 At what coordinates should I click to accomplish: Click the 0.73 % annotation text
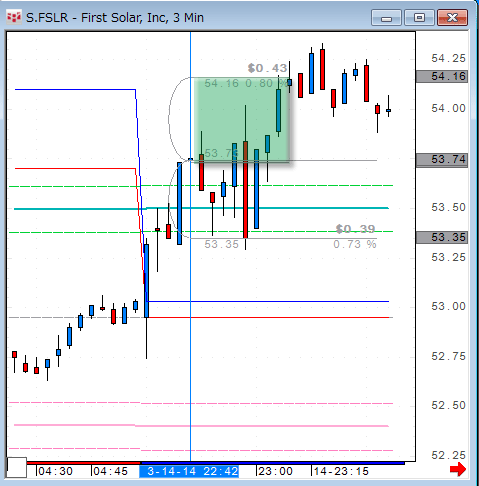coord(355,244)
